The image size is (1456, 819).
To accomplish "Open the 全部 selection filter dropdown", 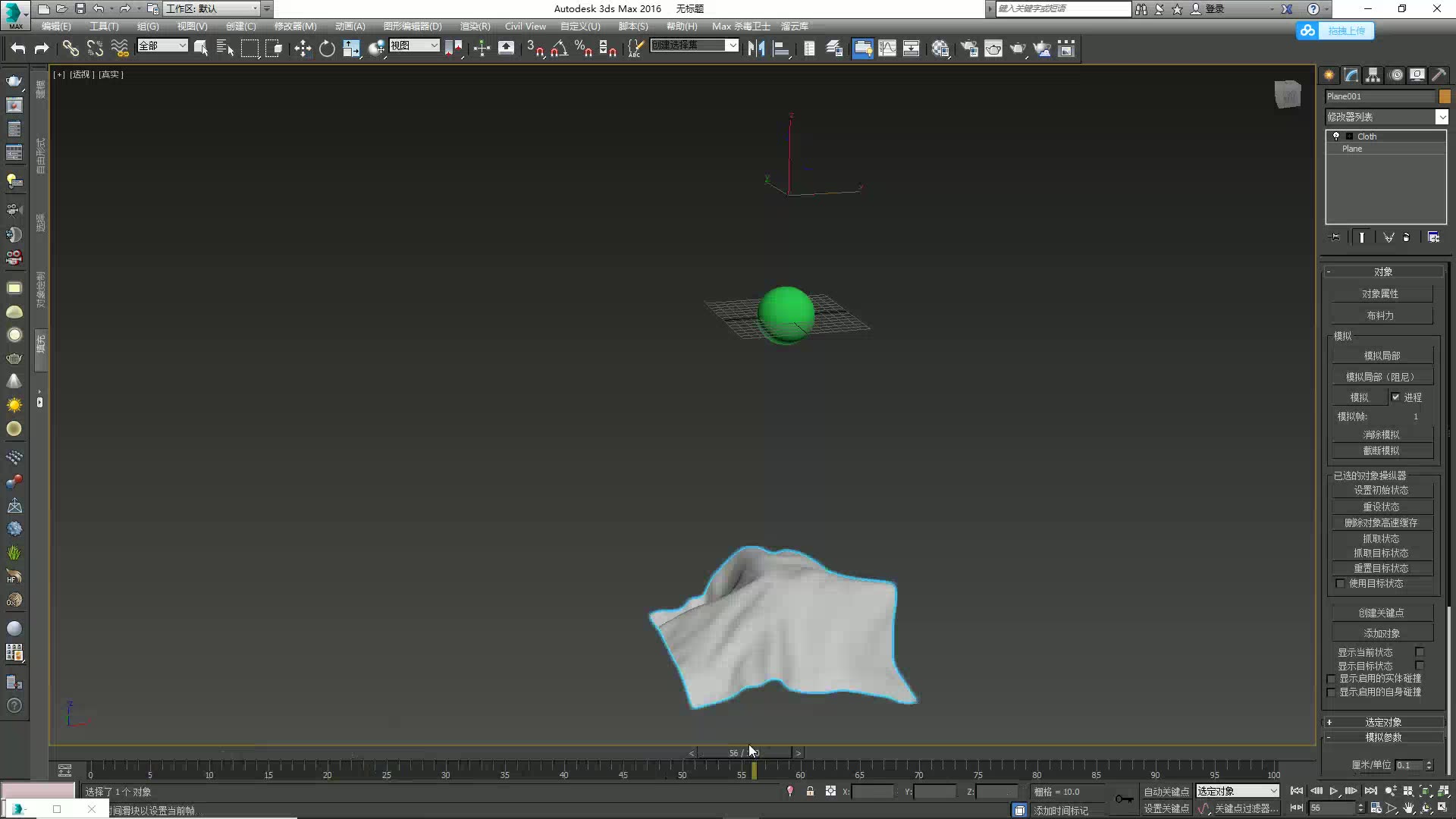I will click(162, 46).
